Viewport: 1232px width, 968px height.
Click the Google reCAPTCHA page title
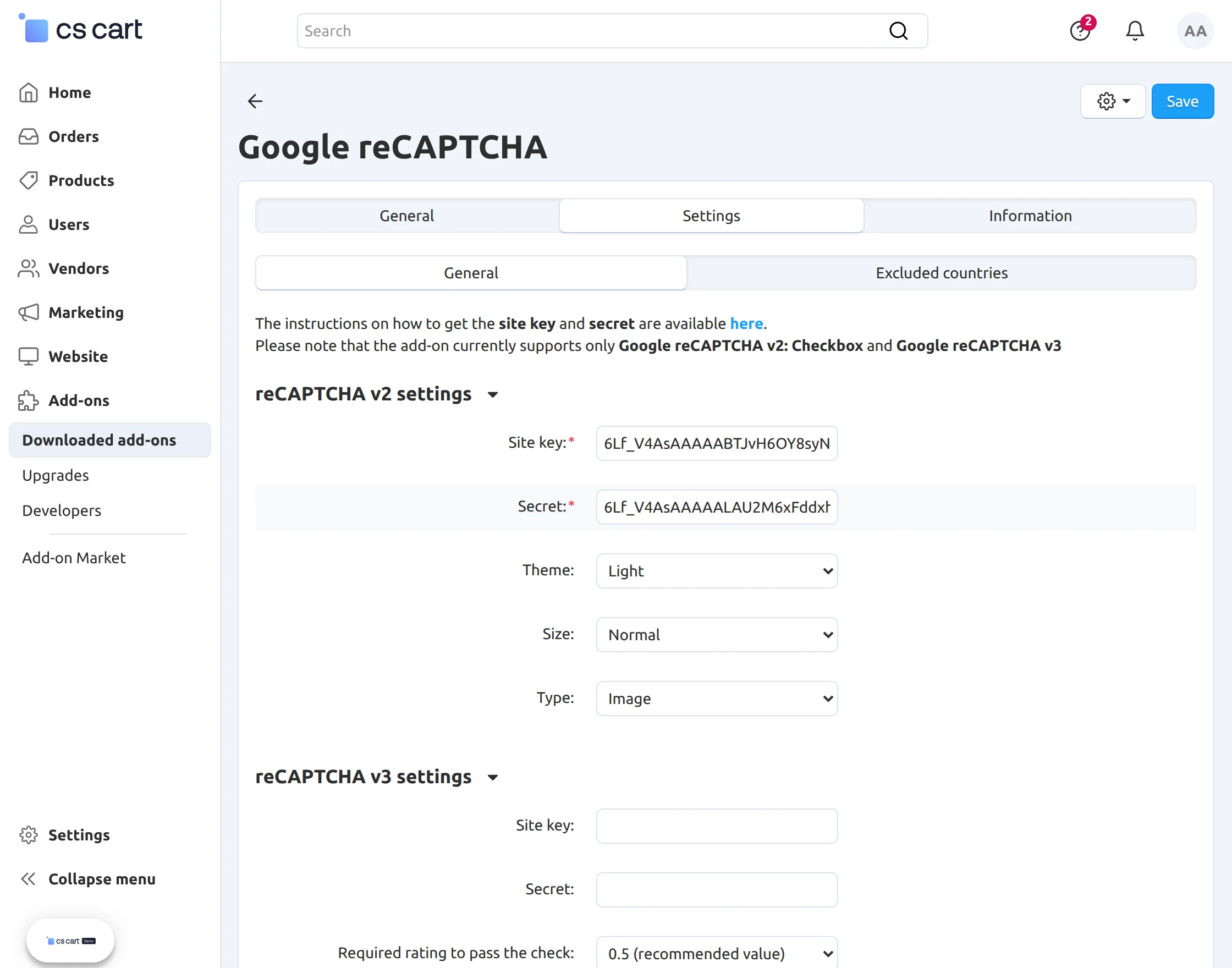pos(393,147)
